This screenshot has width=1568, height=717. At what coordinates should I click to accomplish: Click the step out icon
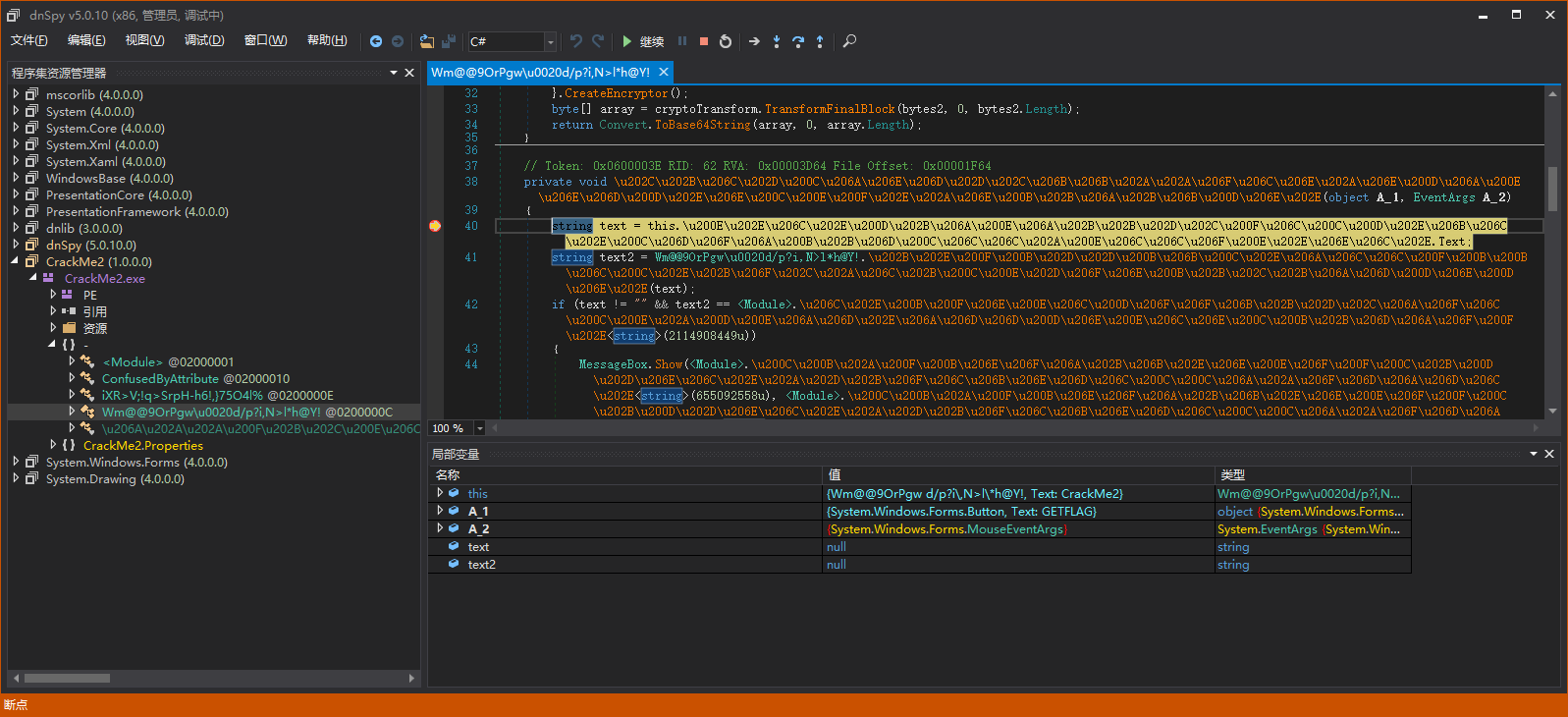(x=820, y=41)
